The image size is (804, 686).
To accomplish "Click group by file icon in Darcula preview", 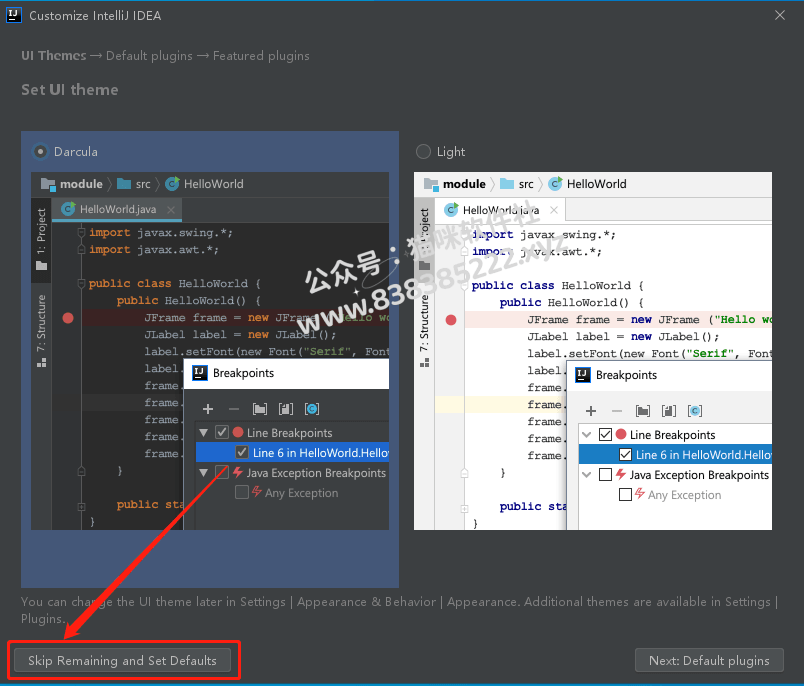I will 286,409.
